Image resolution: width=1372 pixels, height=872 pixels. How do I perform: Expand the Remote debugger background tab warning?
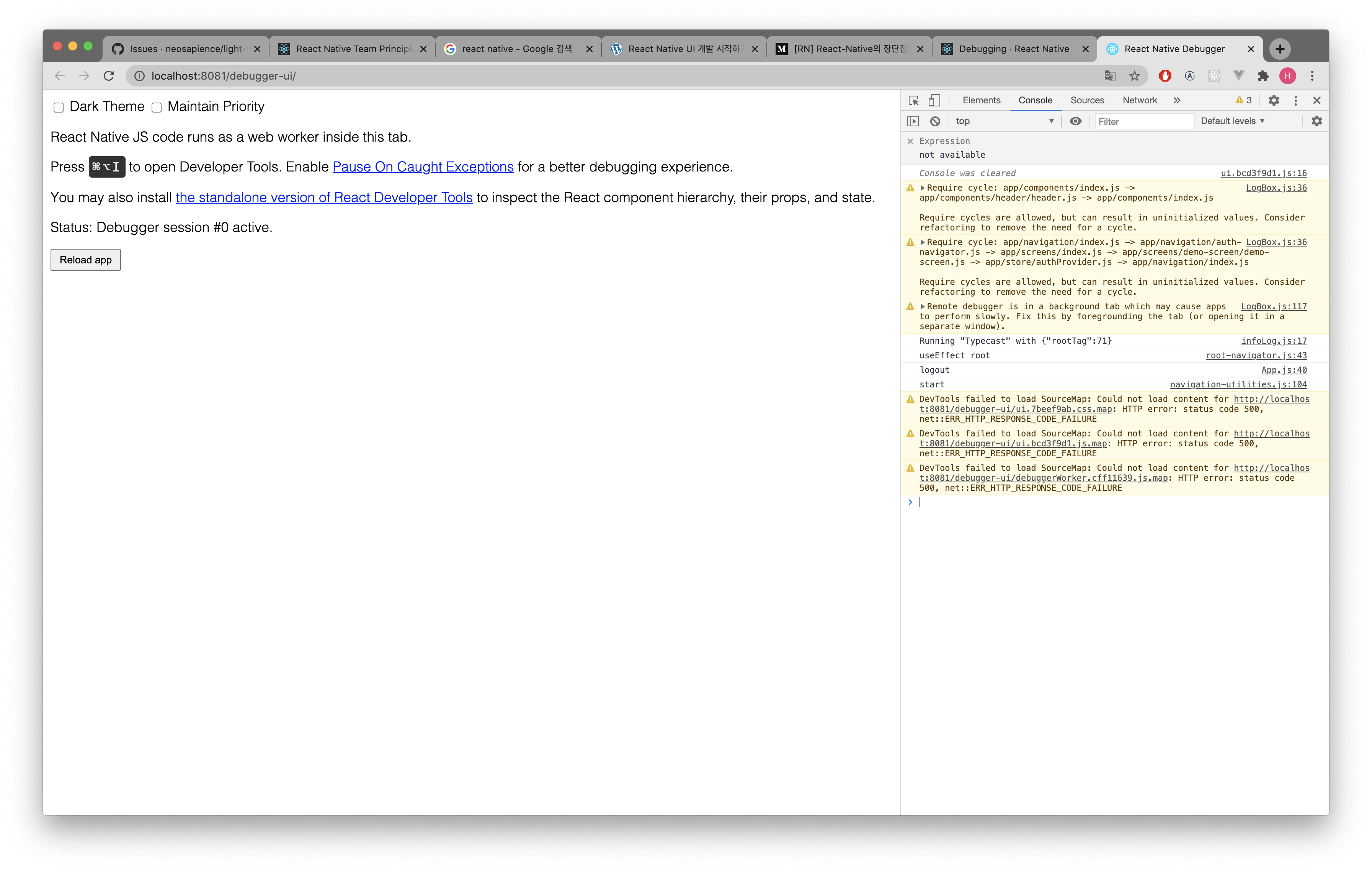pyautogui.click(x=923, y=306)
